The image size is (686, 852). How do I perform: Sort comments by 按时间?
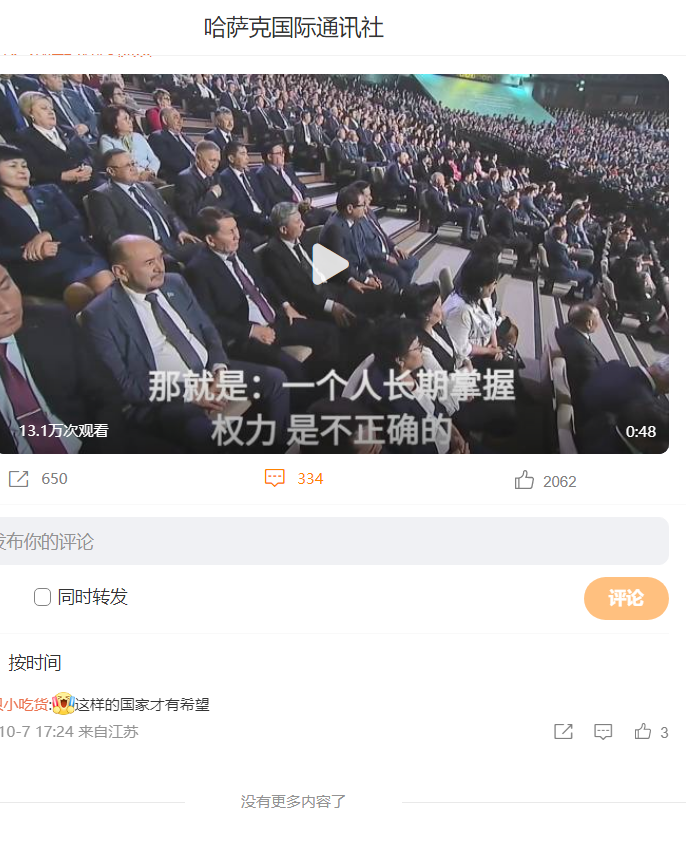35,662
